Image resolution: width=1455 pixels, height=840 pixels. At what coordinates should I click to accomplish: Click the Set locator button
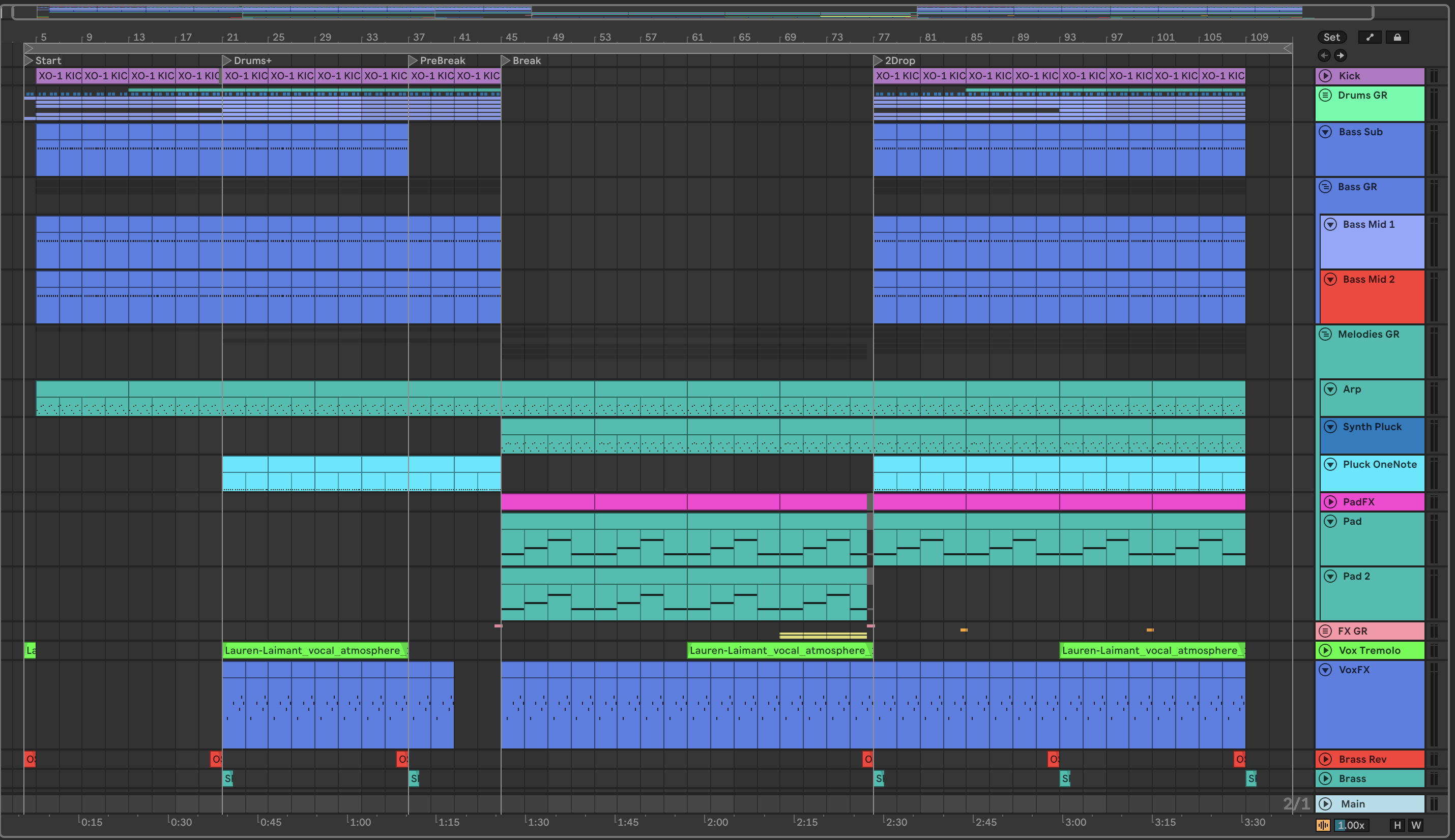click(x=1331, y=38)
